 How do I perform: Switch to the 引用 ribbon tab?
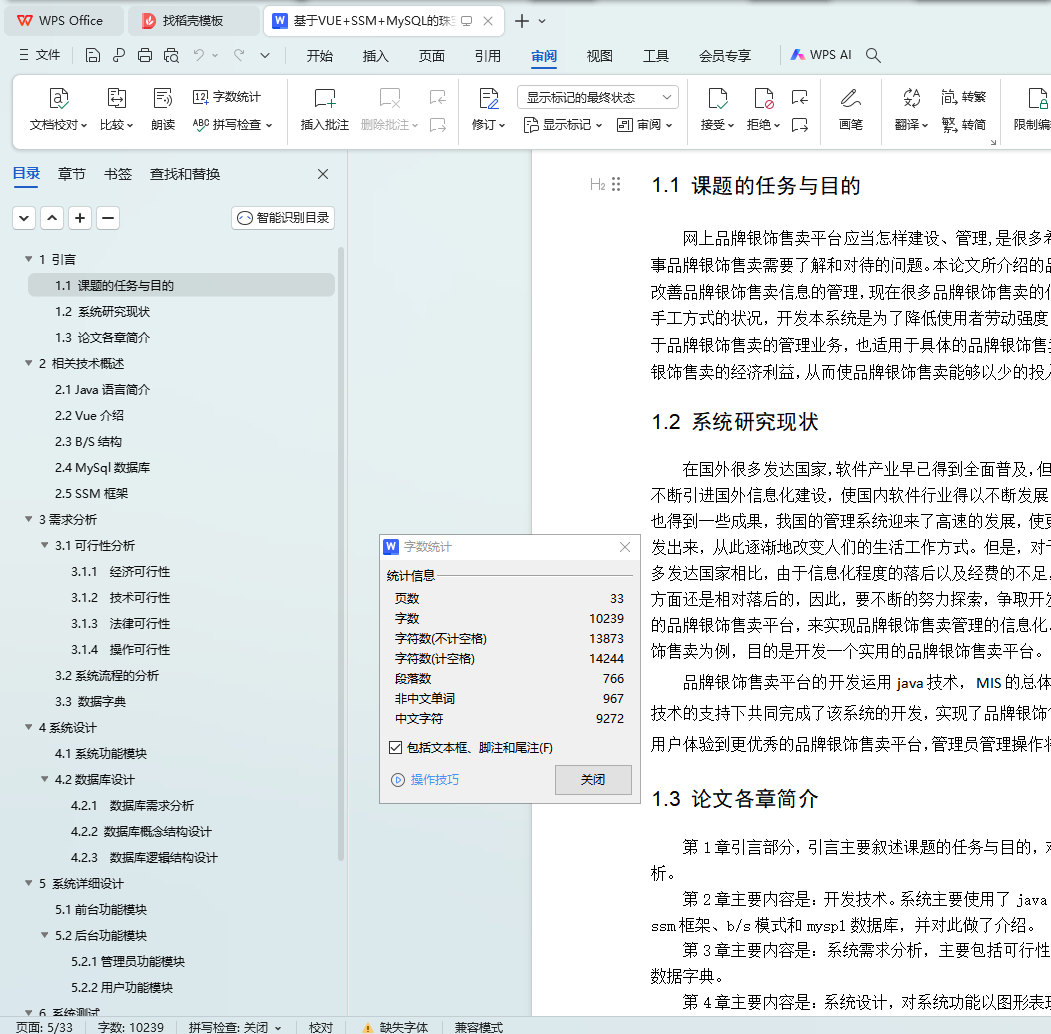488,56
